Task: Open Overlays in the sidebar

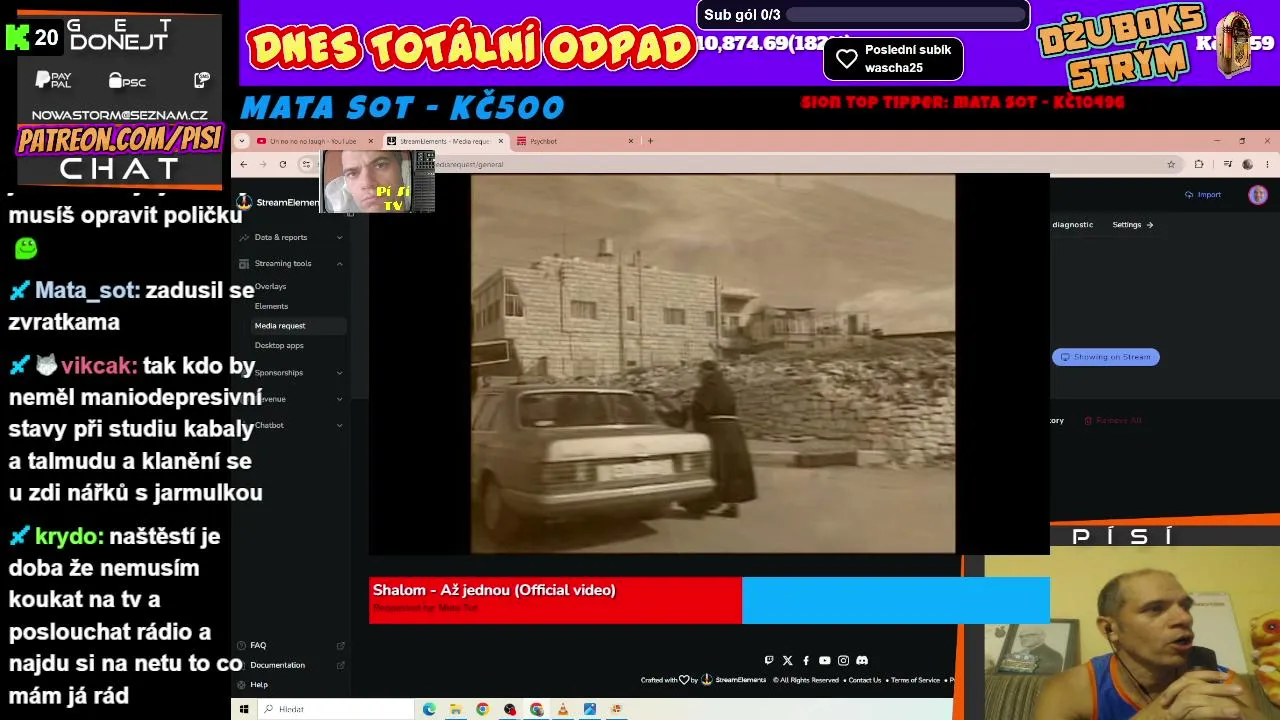Action: [x=270, y=286]
